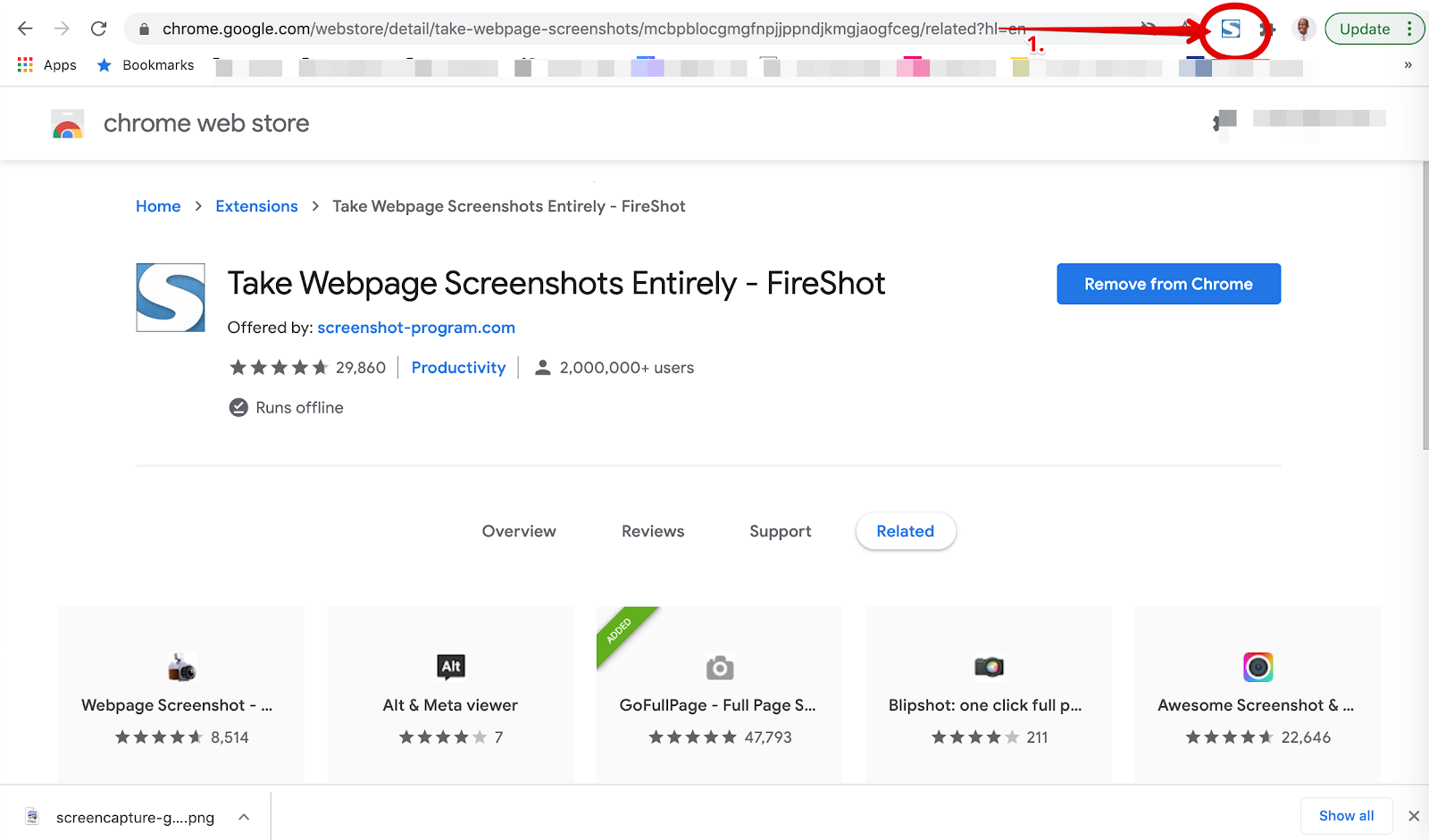Click the page's vertical scrollbar
Screen dimensions: 1429x840
click(1425, 305)
